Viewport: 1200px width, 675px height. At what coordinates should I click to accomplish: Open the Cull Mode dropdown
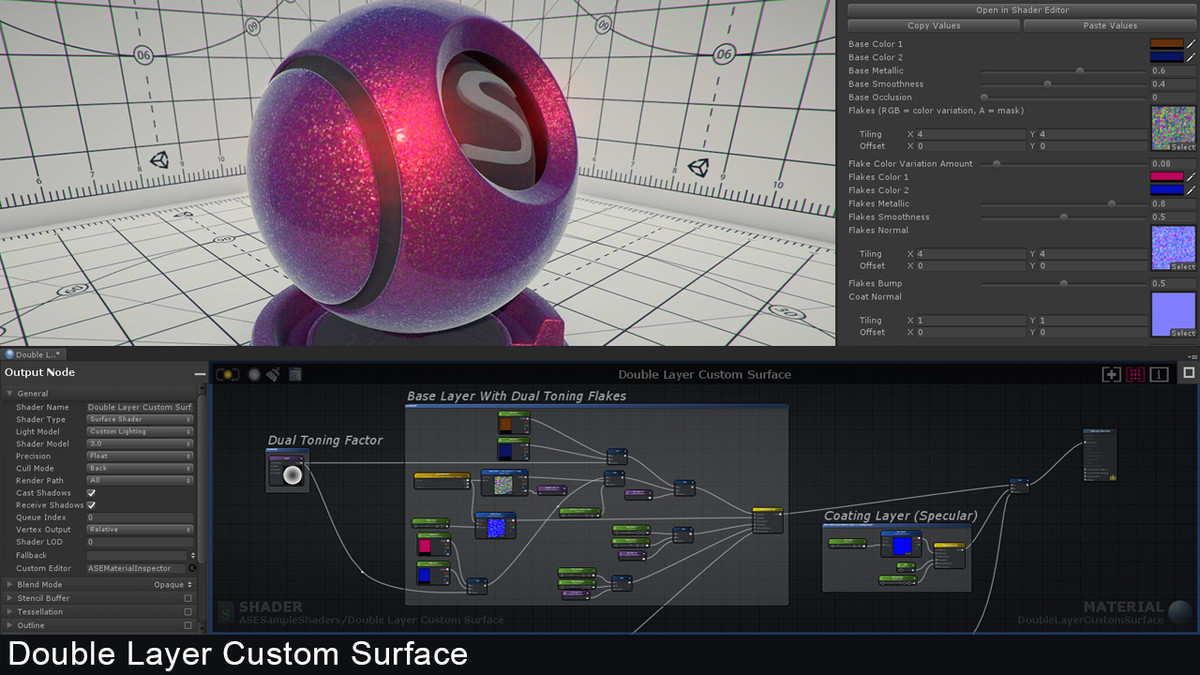(x=140, y=468)
